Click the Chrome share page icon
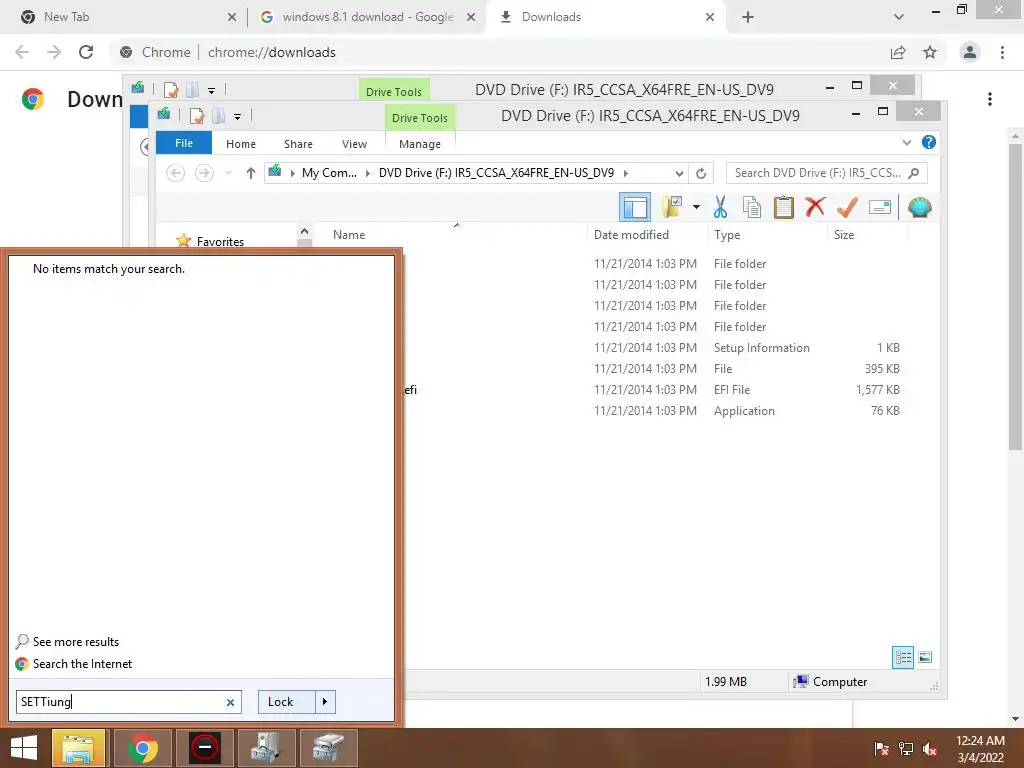1024x768 pixels. point(898,52)
